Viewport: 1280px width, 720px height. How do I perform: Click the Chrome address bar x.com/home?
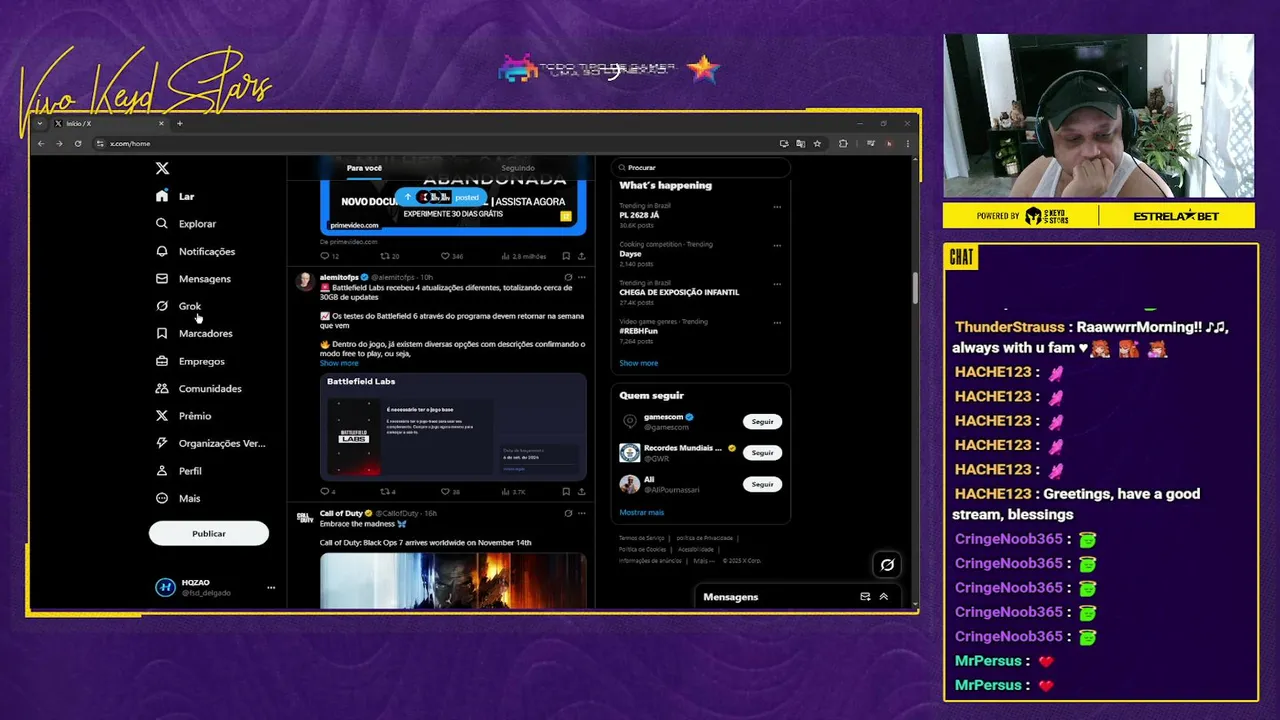430,143
